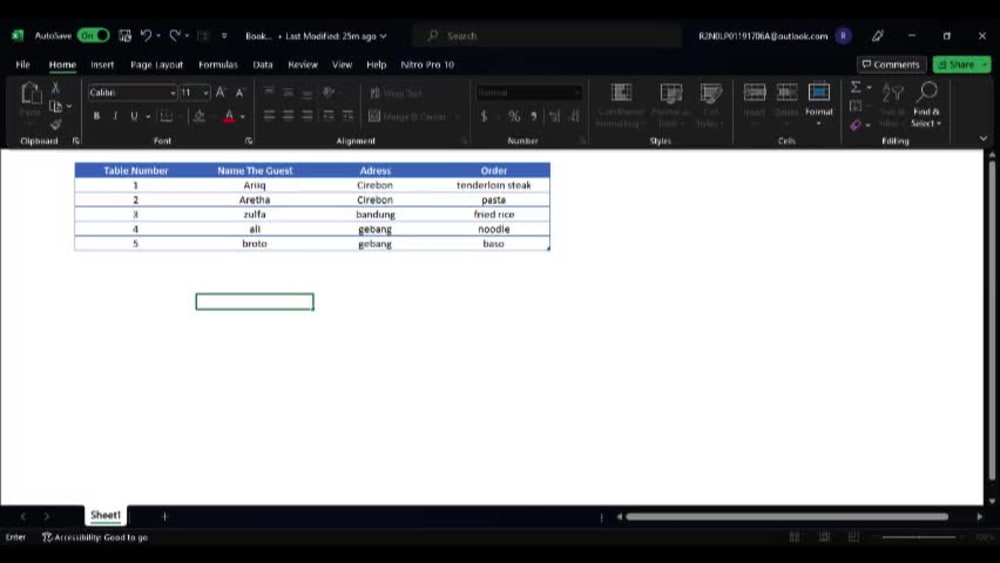Image resolution: width=1000 pixels, height=563 pixels.
Task: Click the Find & Select magnifier icon
Action: [x=926, y=92]
